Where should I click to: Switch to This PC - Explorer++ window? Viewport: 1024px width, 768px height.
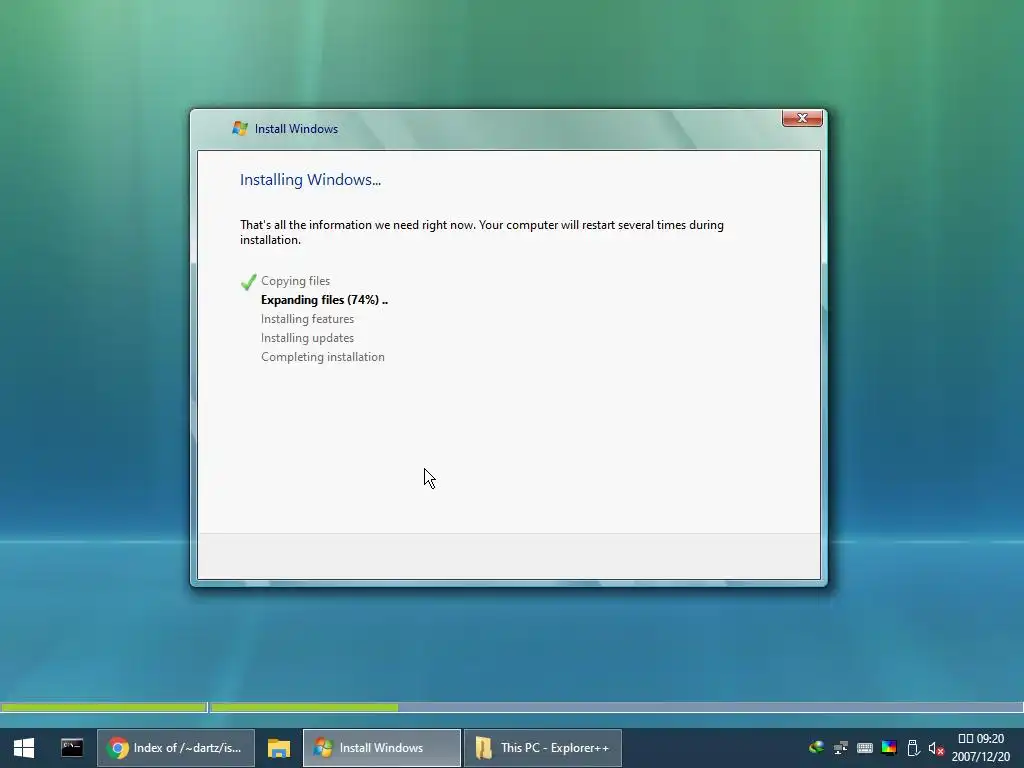click(543, 748)
